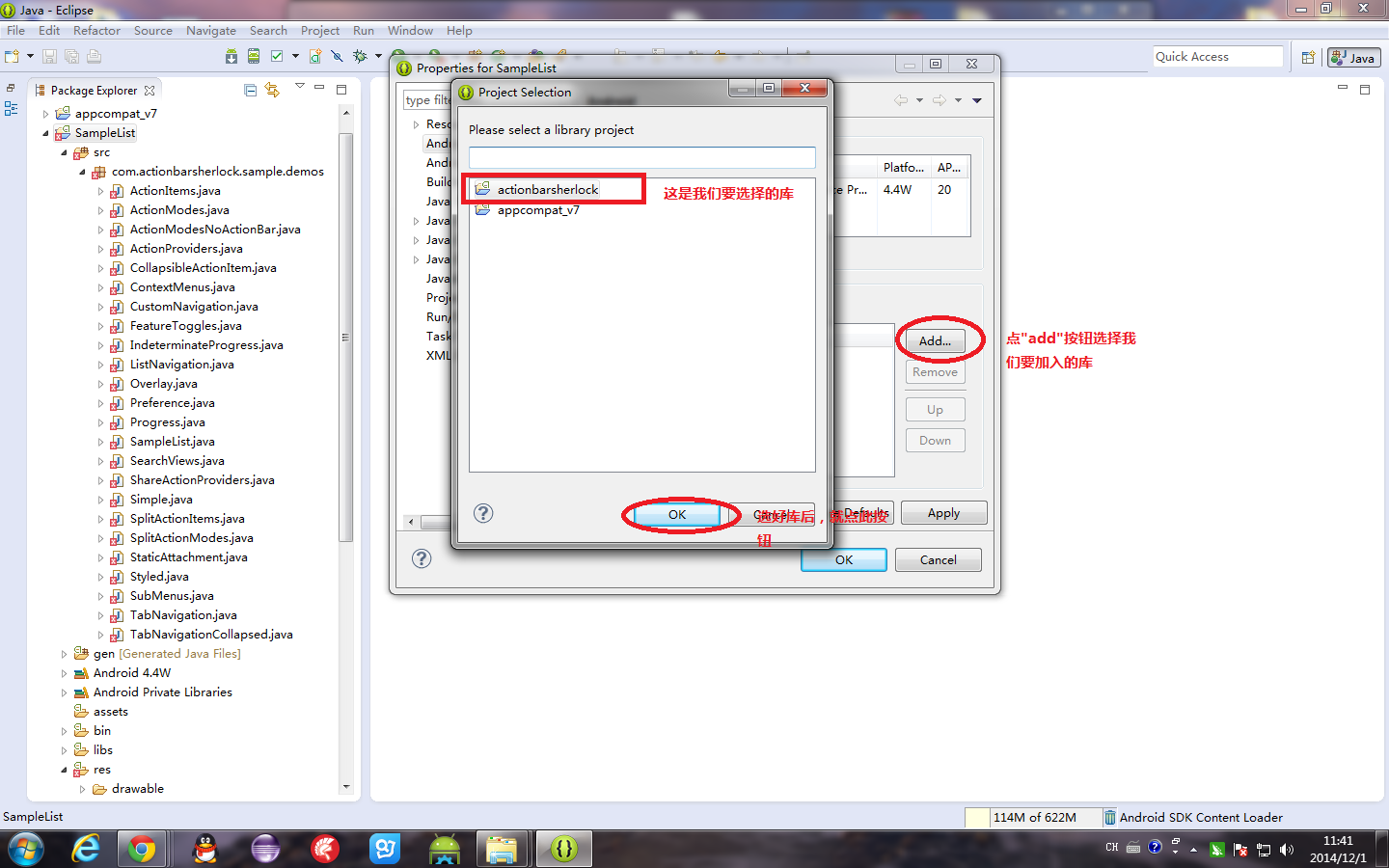Click the Properties dialog help icon

(x=422, y=558)
